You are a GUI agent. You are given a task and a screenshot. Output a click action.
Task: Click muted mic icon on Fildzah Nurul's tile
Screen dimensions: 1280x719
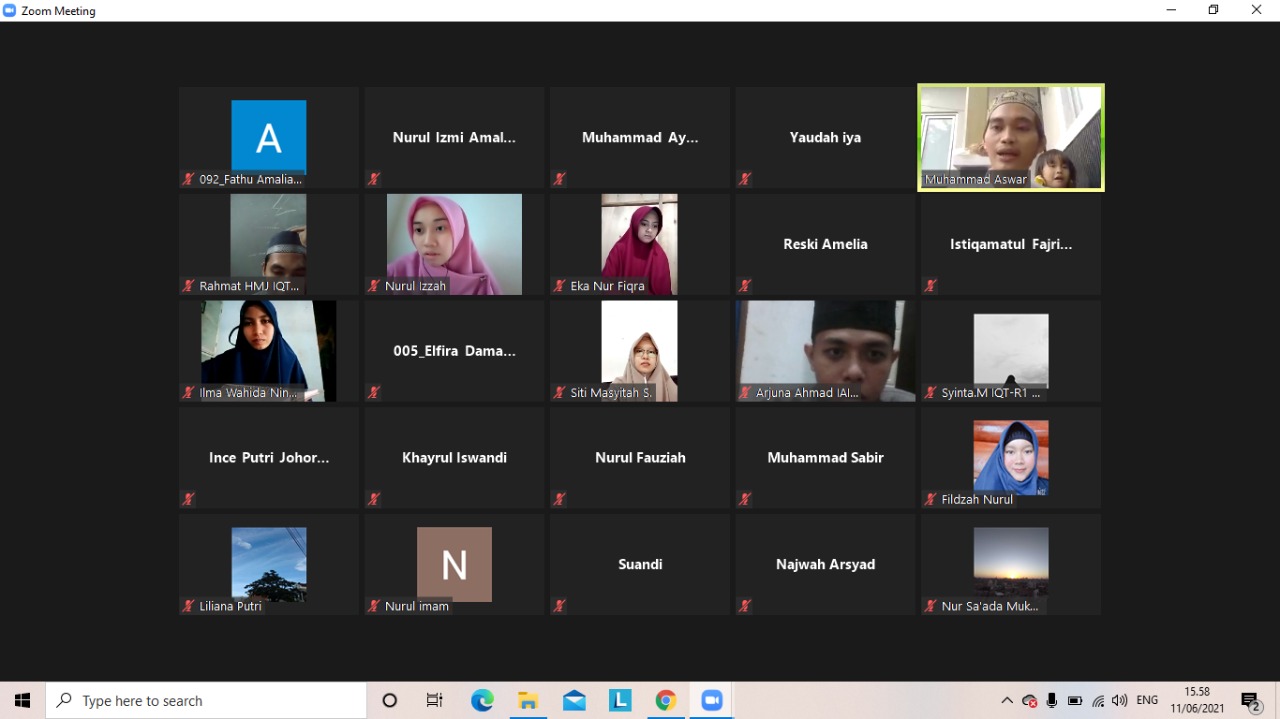click(930, 499)
